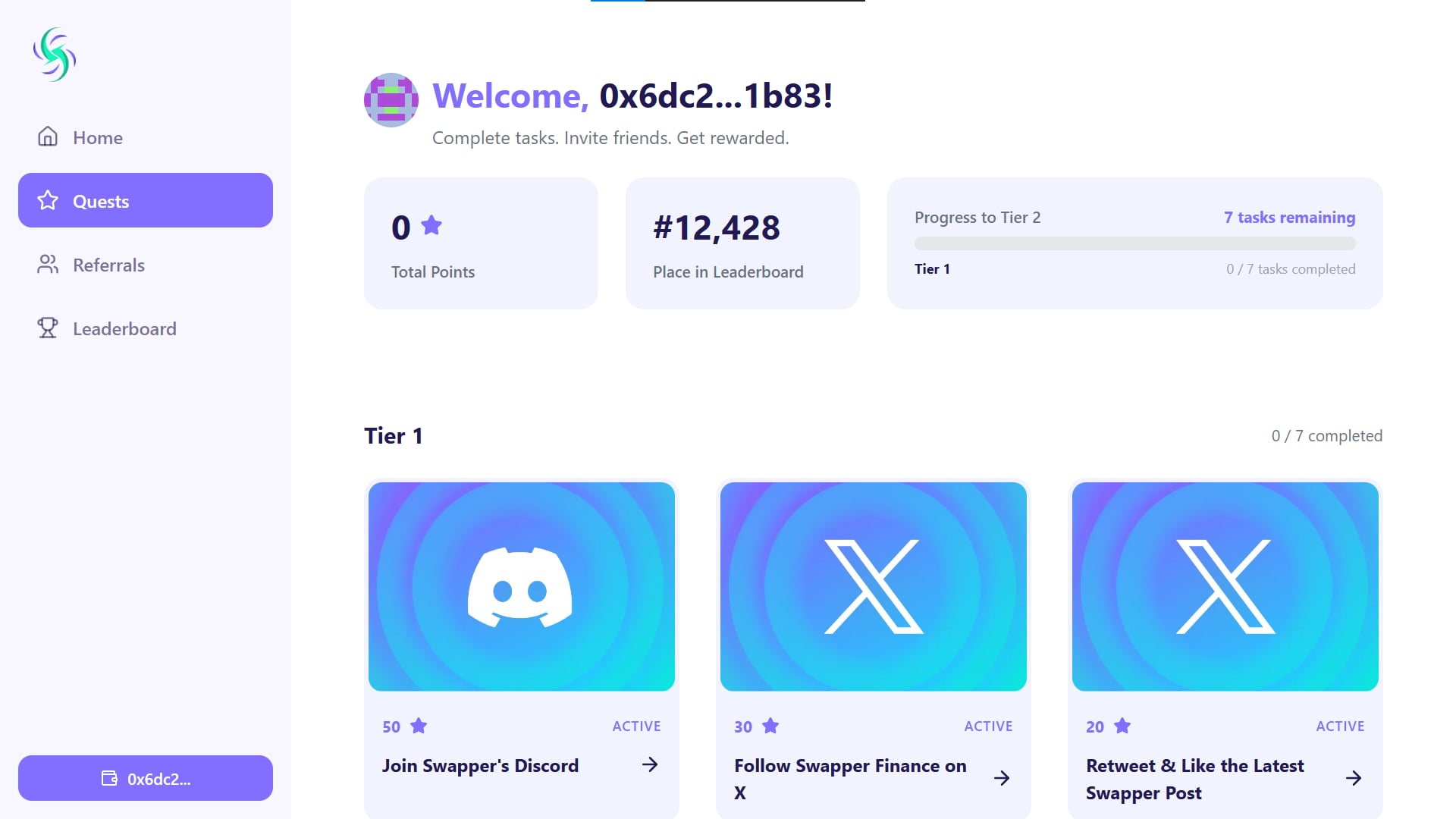The image size is (1456, 819).
Task: Click the Leaderboard trophy icon
Action: (48, 328)
